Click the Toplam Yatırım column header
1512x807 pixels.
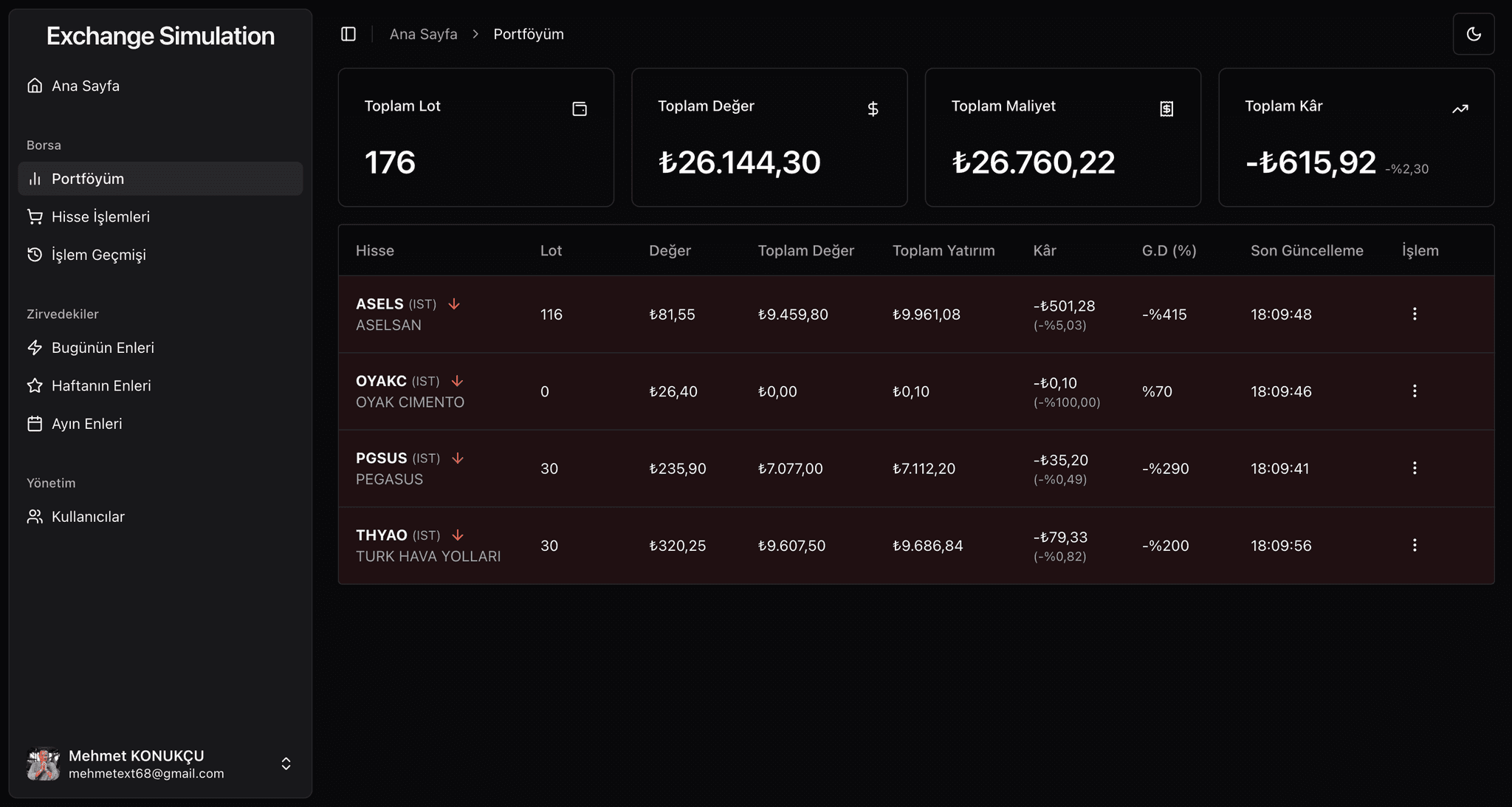pyautogui.click(x=944, y=250)
